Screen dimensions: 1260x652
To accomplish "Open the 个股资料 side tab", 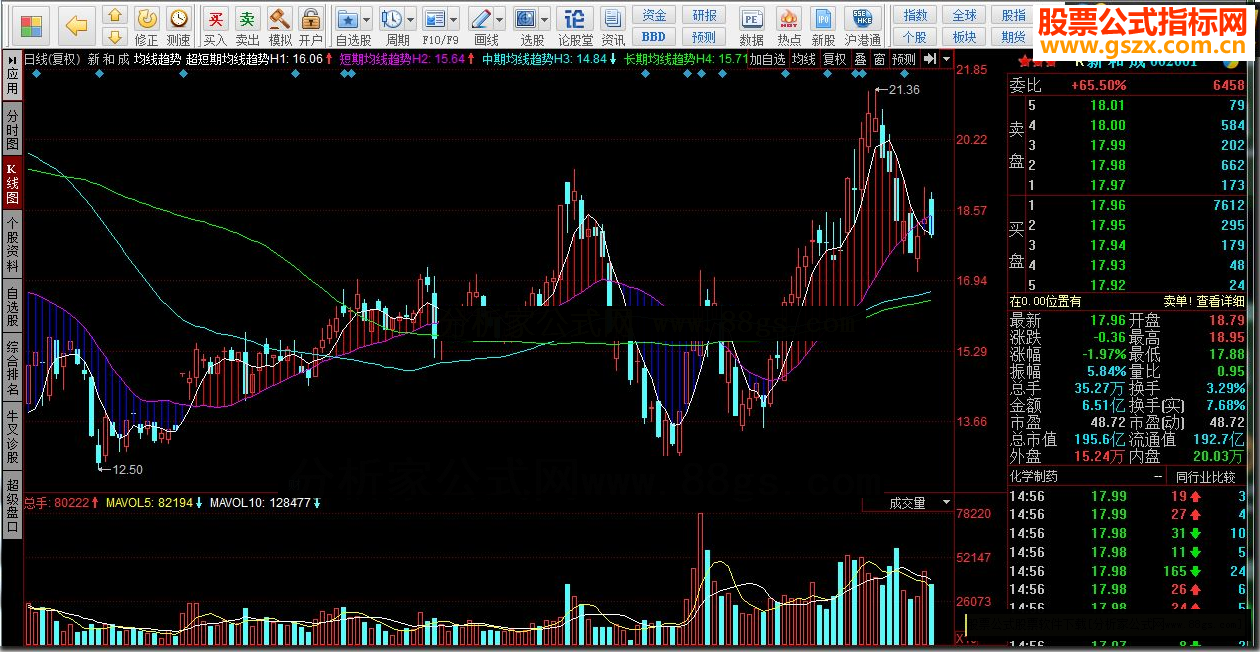I will pos(12,245).
